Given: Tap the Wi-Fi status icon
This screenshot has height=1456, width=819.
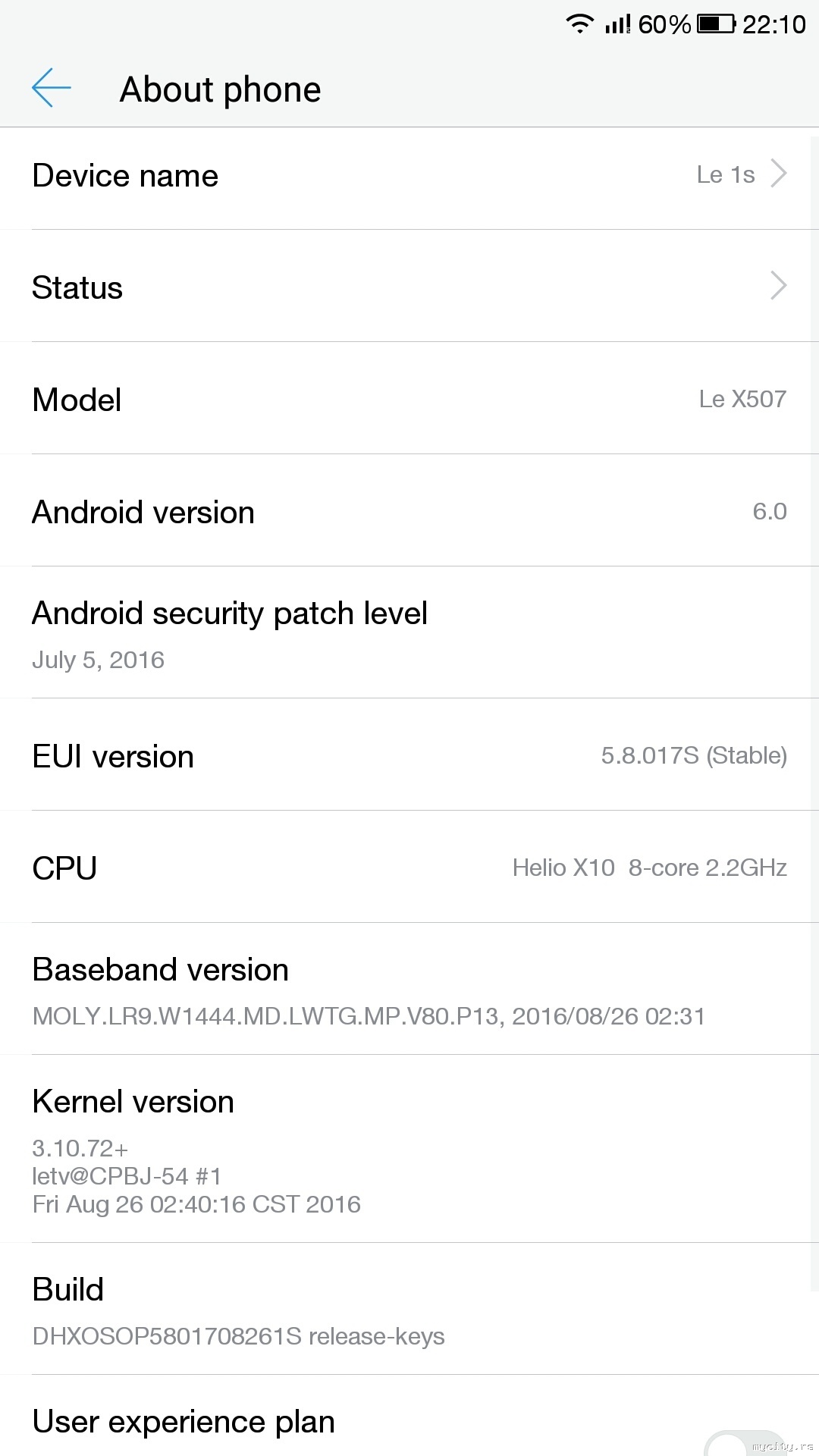Looking at the screenshot, I should point(580,24).
